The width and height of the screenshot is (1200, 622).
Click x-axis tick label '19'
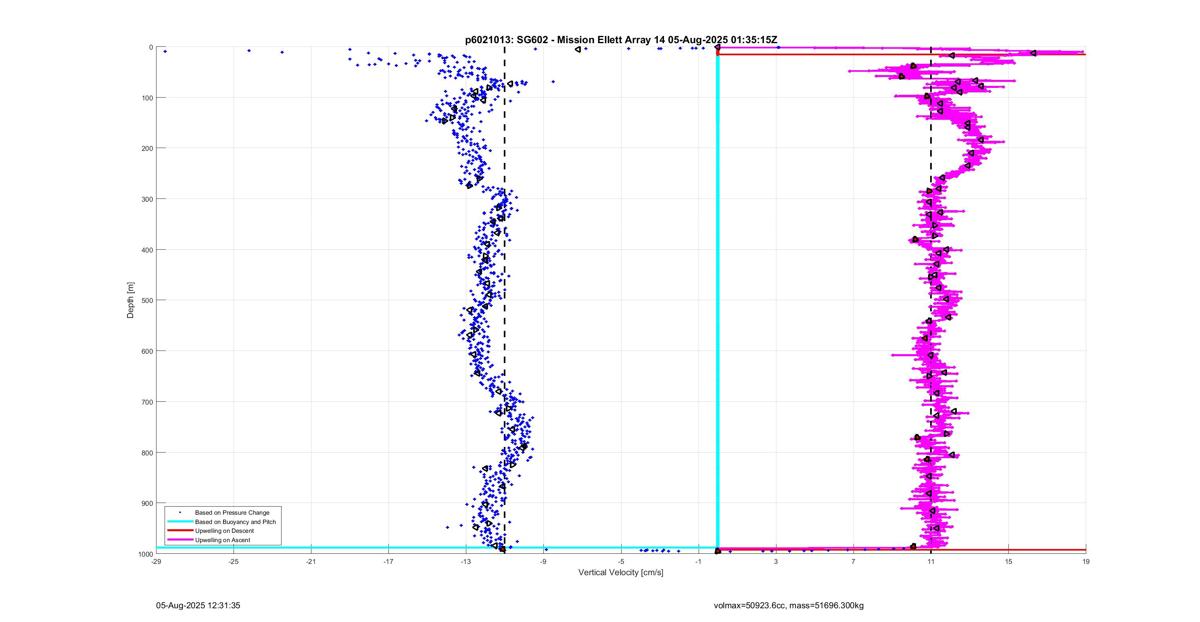[x=1086, y=561]
